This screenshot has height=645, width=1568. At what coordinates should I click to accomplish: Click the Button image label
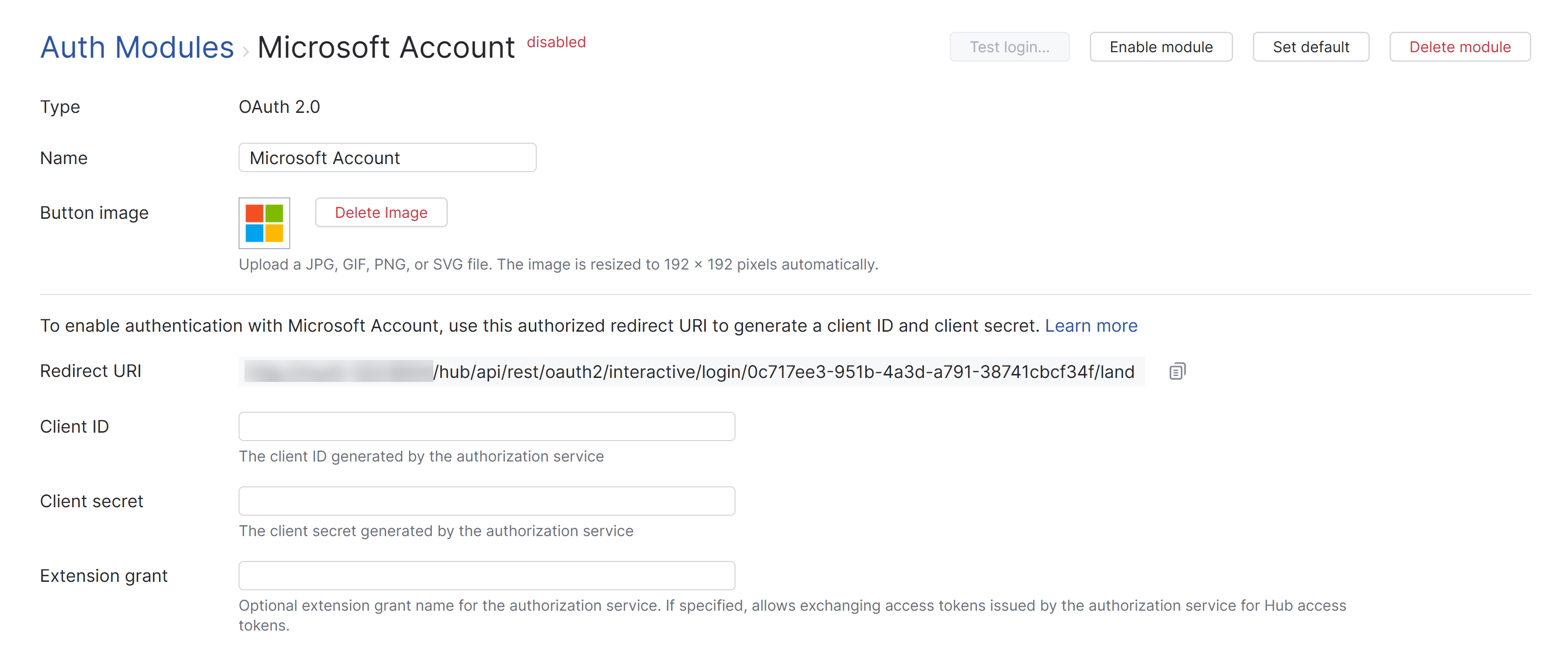pyautogui.click(x=94, y=212)
